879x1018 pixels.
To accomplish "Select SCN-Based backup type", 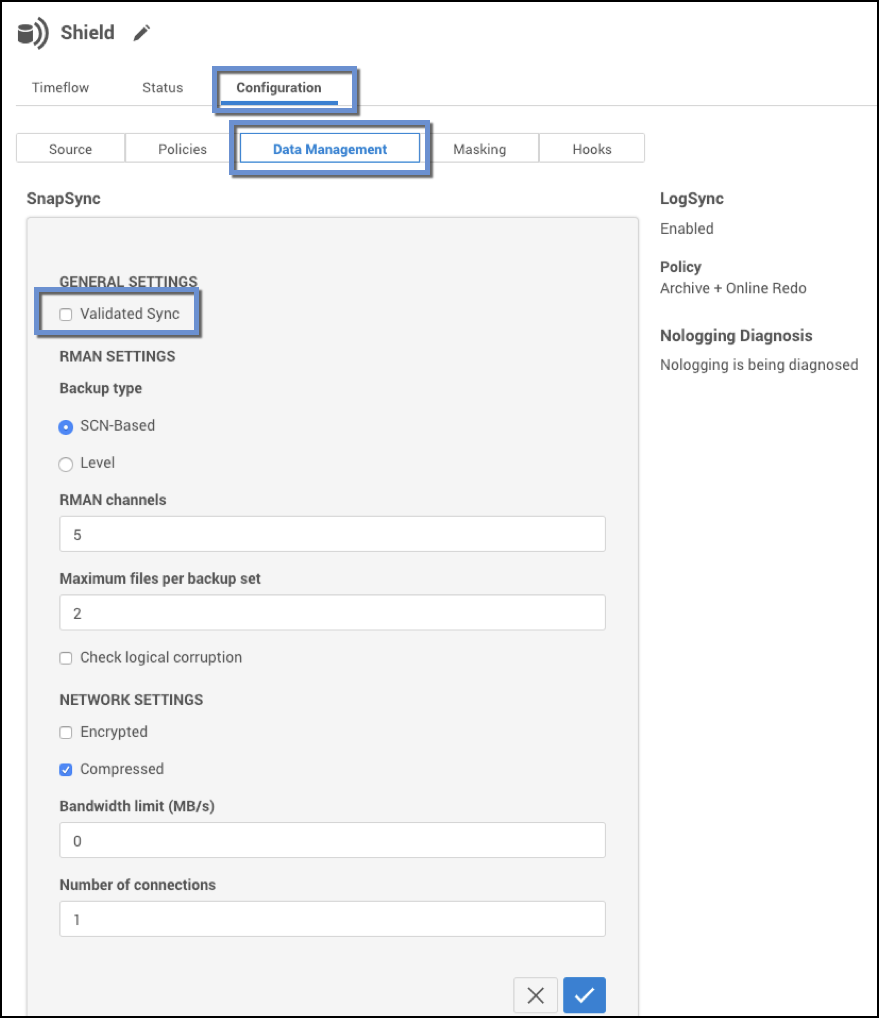I will coord(66,426).
